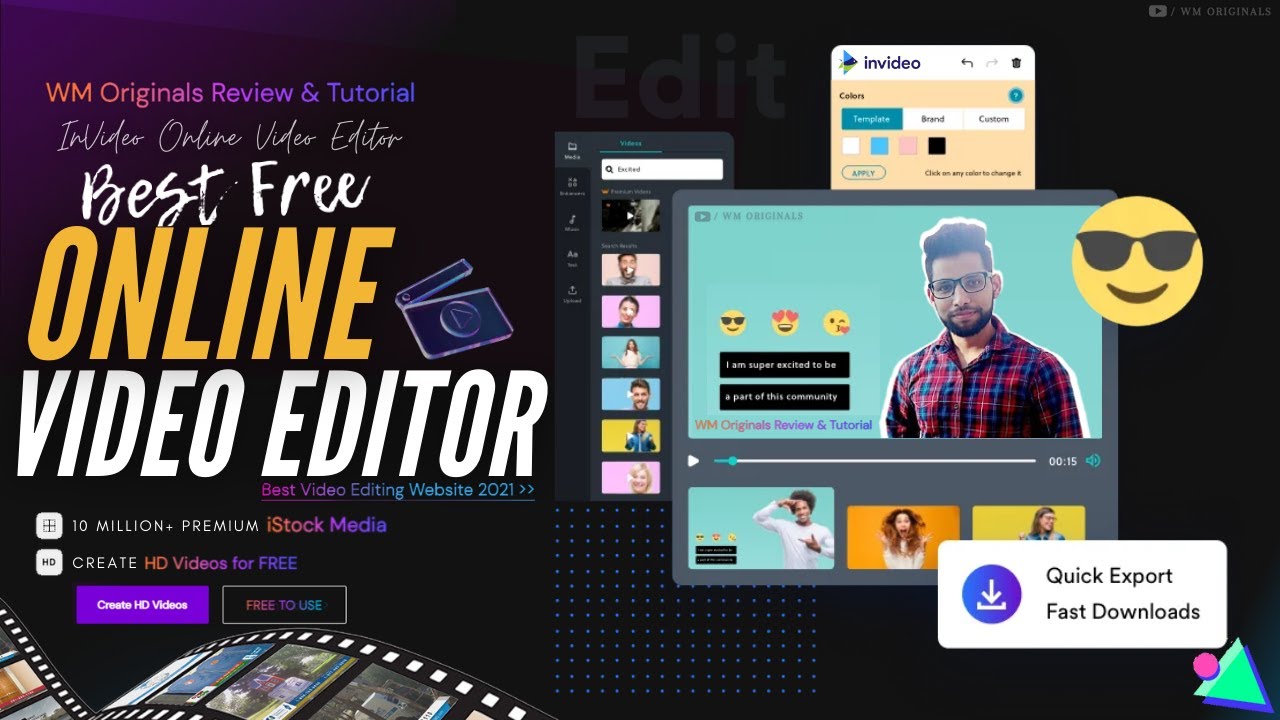The width and height of the screenshot is (1280, 720).
Task: Pick the white color swatch
Action: point(851,146)
